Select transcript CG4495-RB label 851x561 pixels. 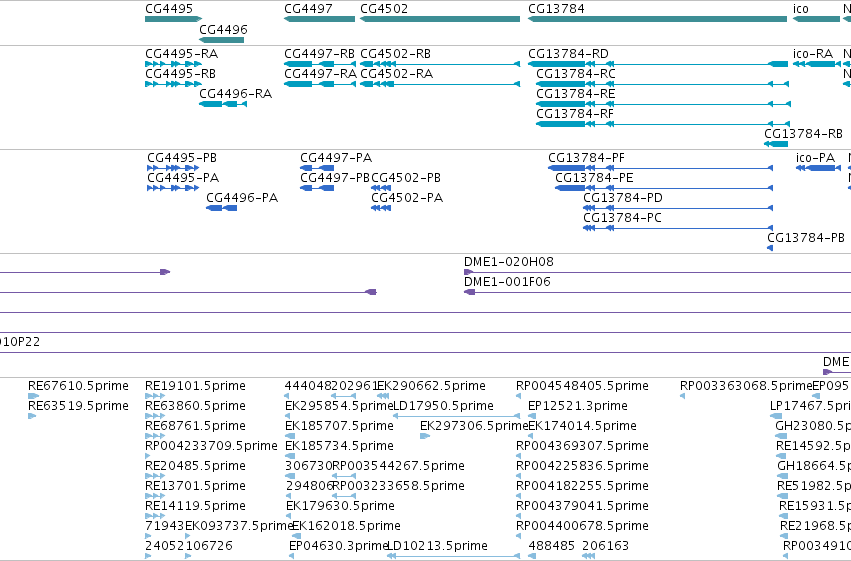tap(180, 73)
